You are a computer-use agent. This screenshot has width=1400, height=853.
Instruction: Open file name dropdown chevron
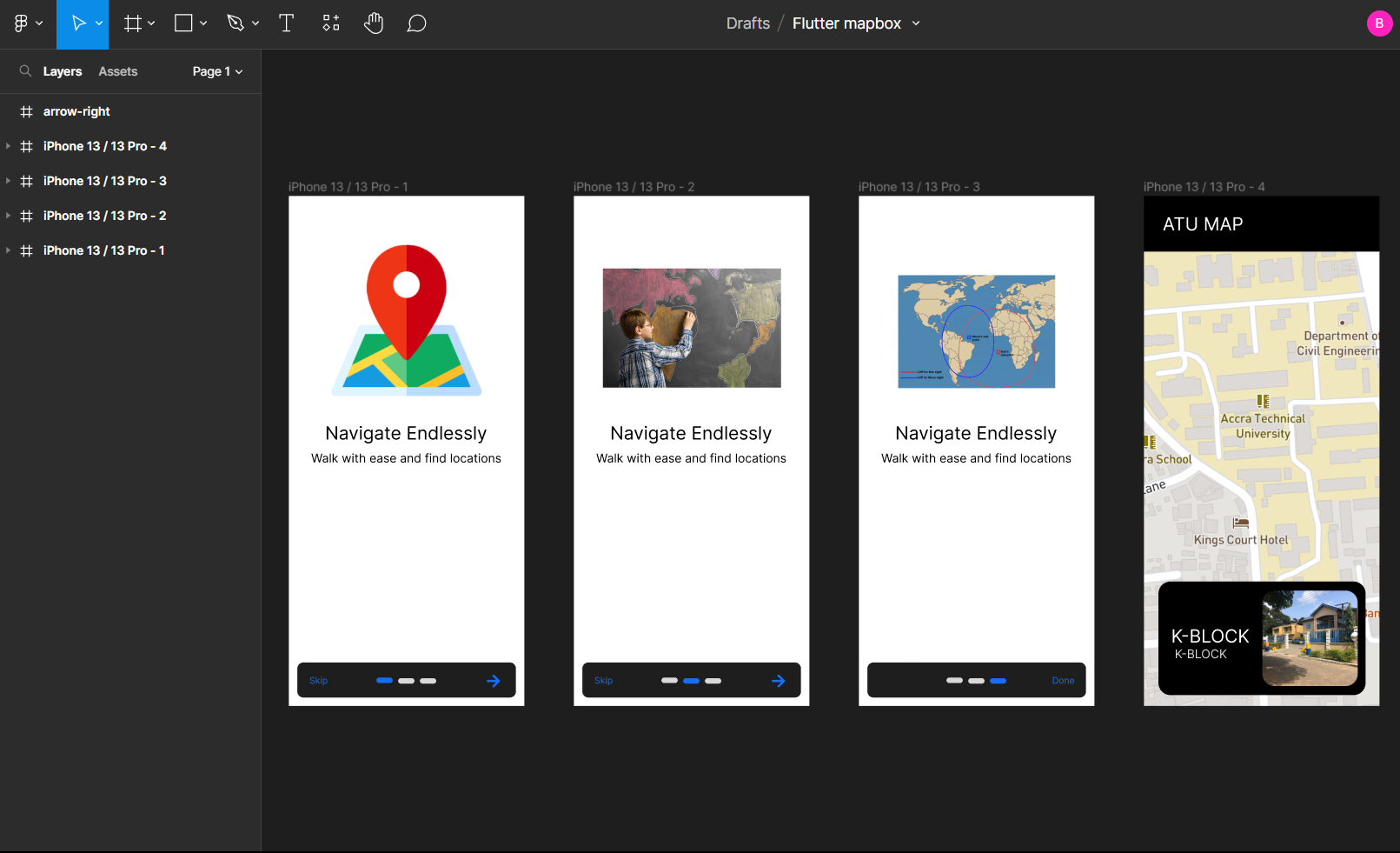point(916,23)
